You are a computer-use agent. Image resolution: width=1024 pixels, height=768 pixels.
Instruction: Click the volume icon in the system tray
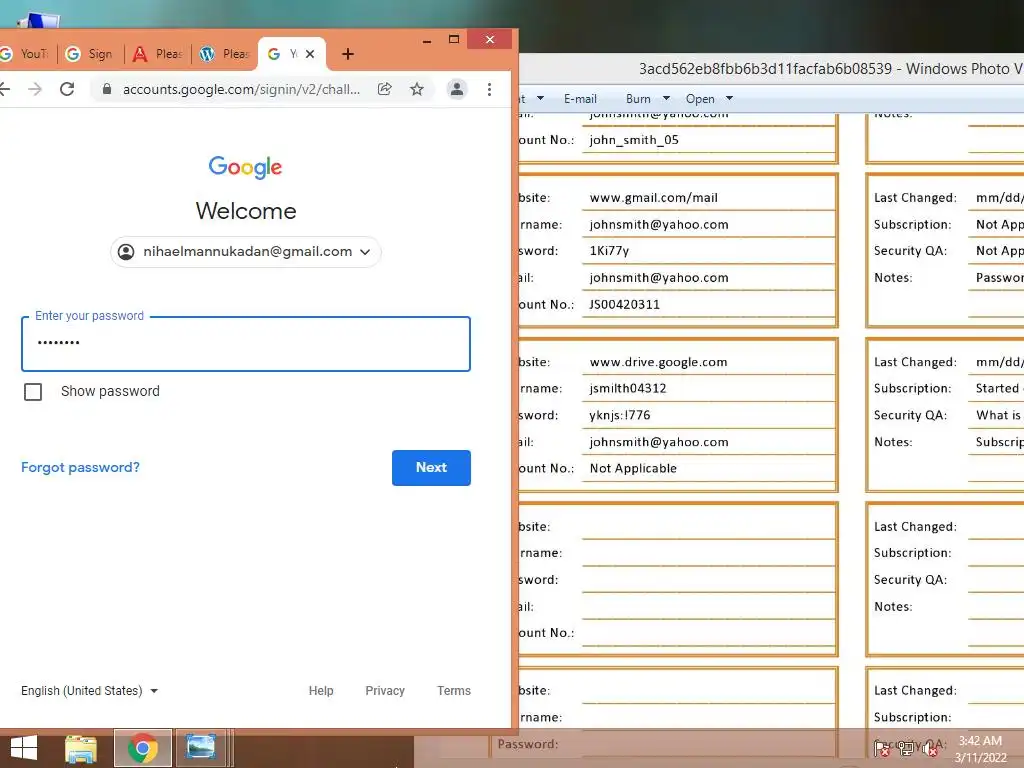tap(929, 748)
